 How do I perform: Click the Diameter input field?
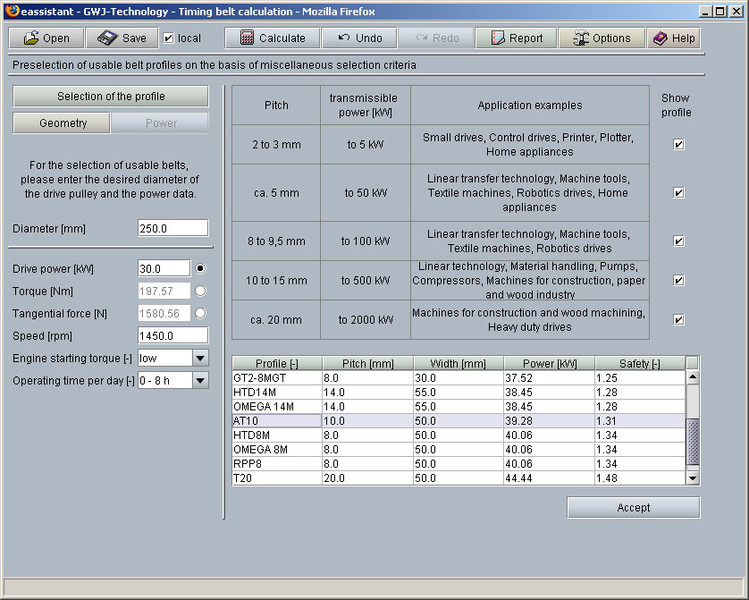[172, 228]
